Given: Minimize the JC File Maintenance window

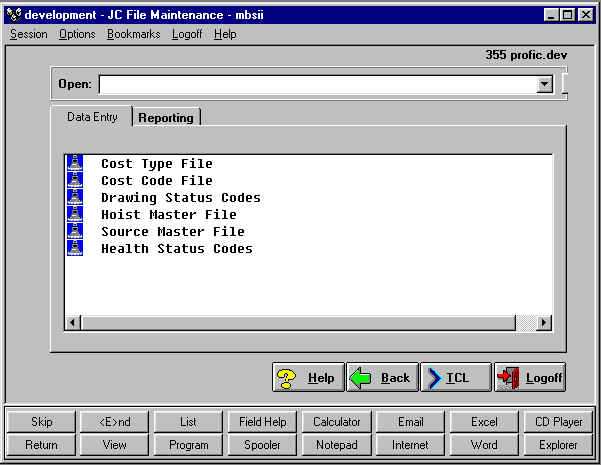Looking at the screenshot, I should 551,15.
